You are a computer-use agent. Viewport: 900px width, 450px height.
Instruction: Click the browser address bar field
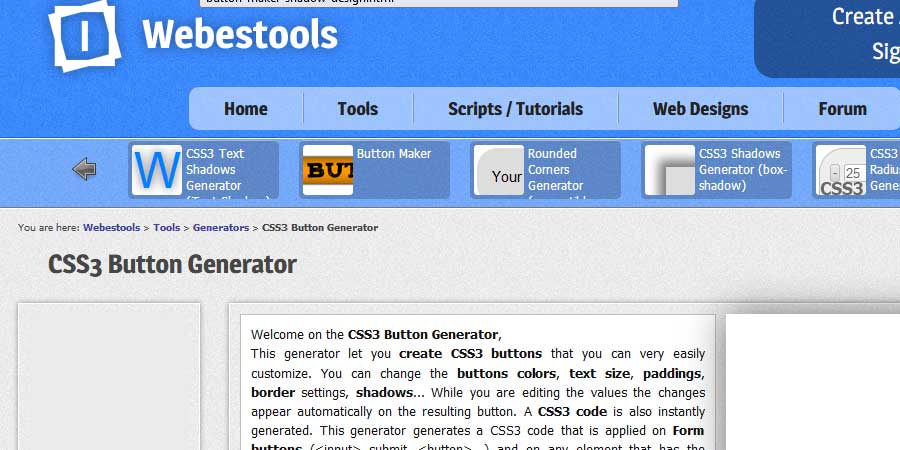point(439,3)
